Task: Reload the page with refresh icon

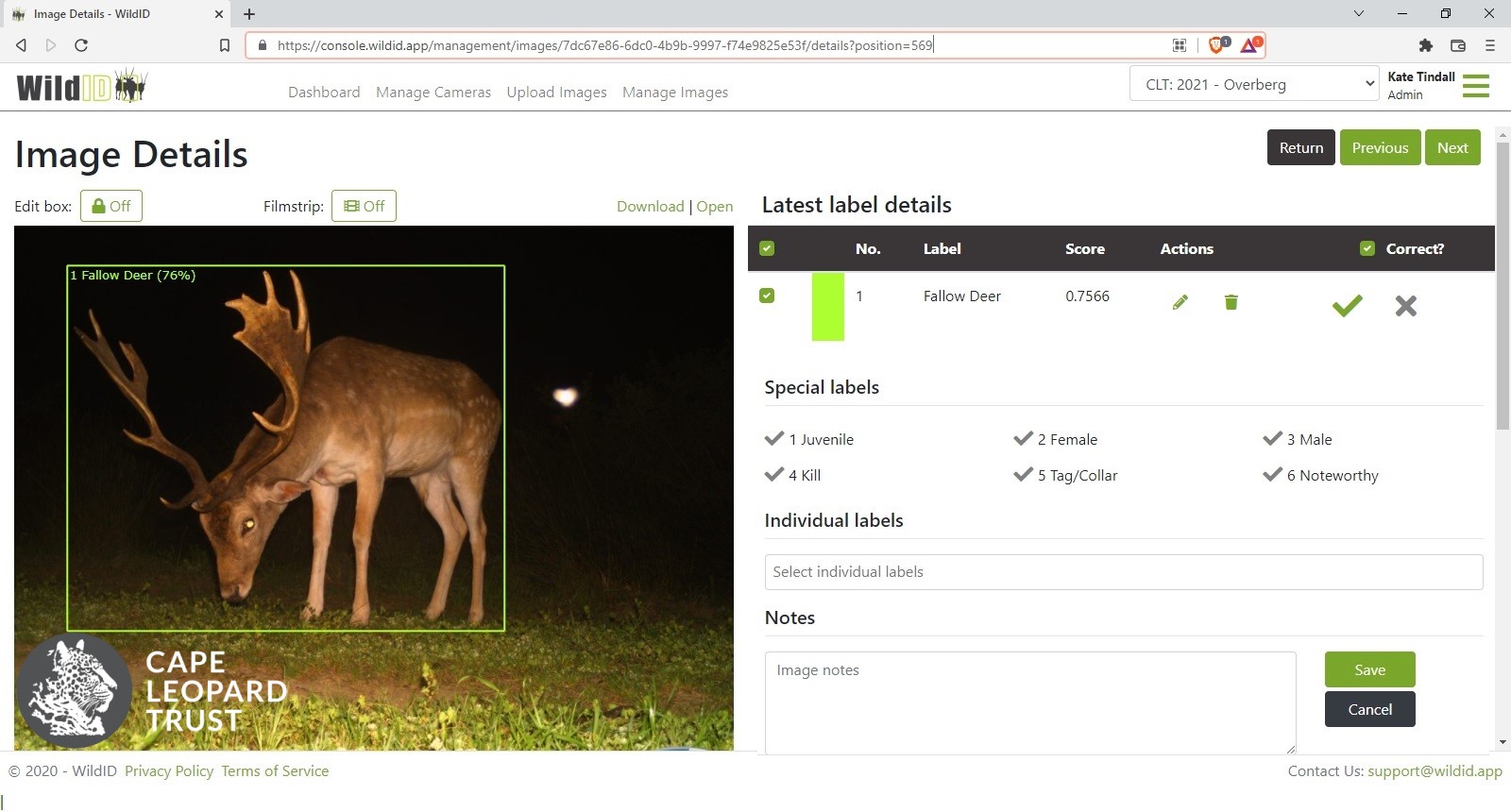Action: coord(81,44)
